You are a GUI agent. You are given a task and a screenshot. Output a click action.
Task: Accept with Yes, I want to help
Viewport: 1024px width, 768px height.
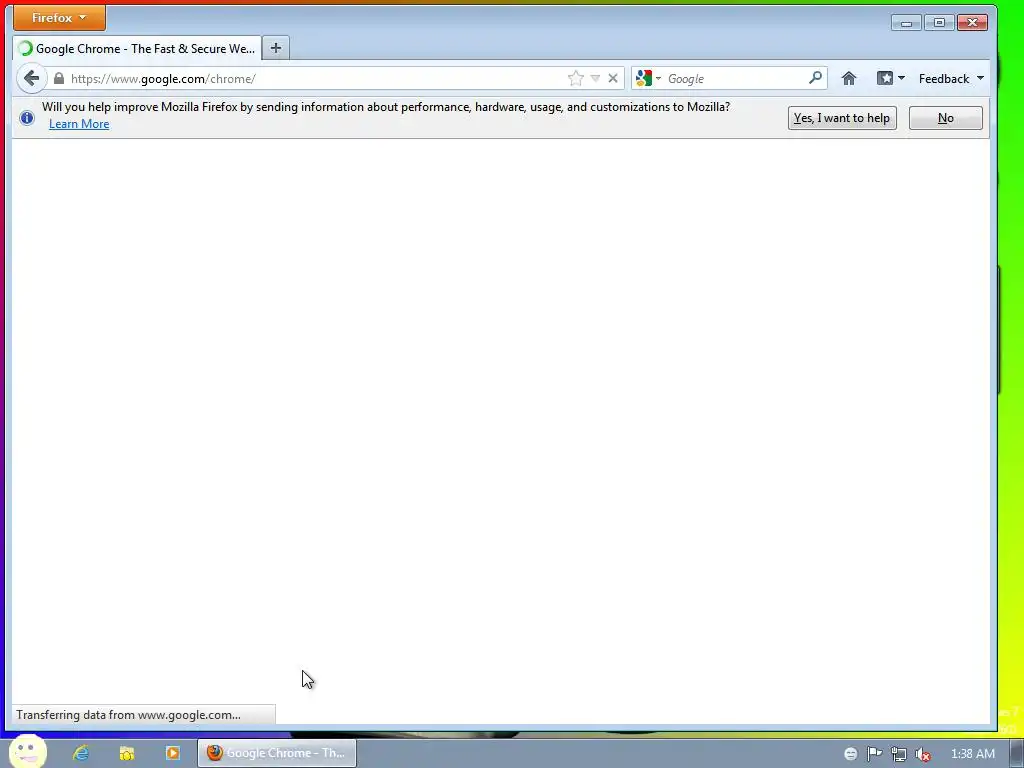point(842,118)
